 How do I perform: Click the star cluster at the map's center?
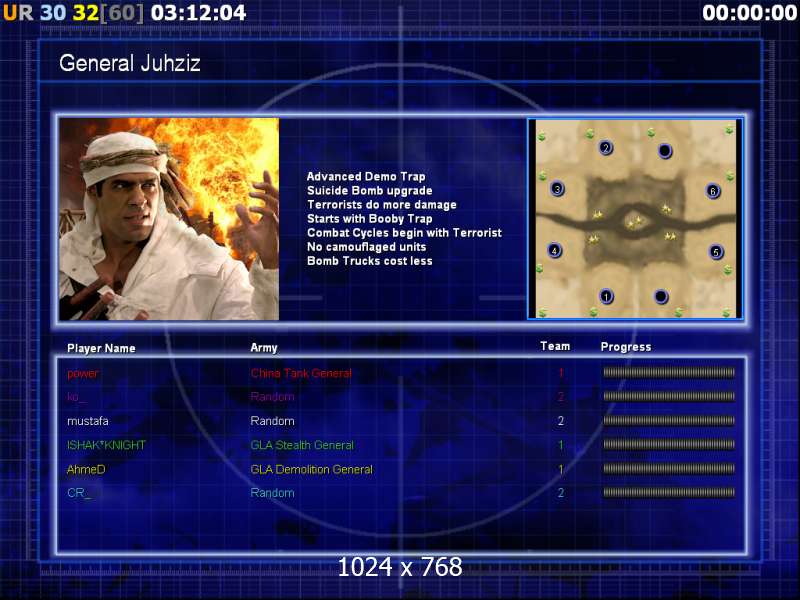tap(634, 221)
